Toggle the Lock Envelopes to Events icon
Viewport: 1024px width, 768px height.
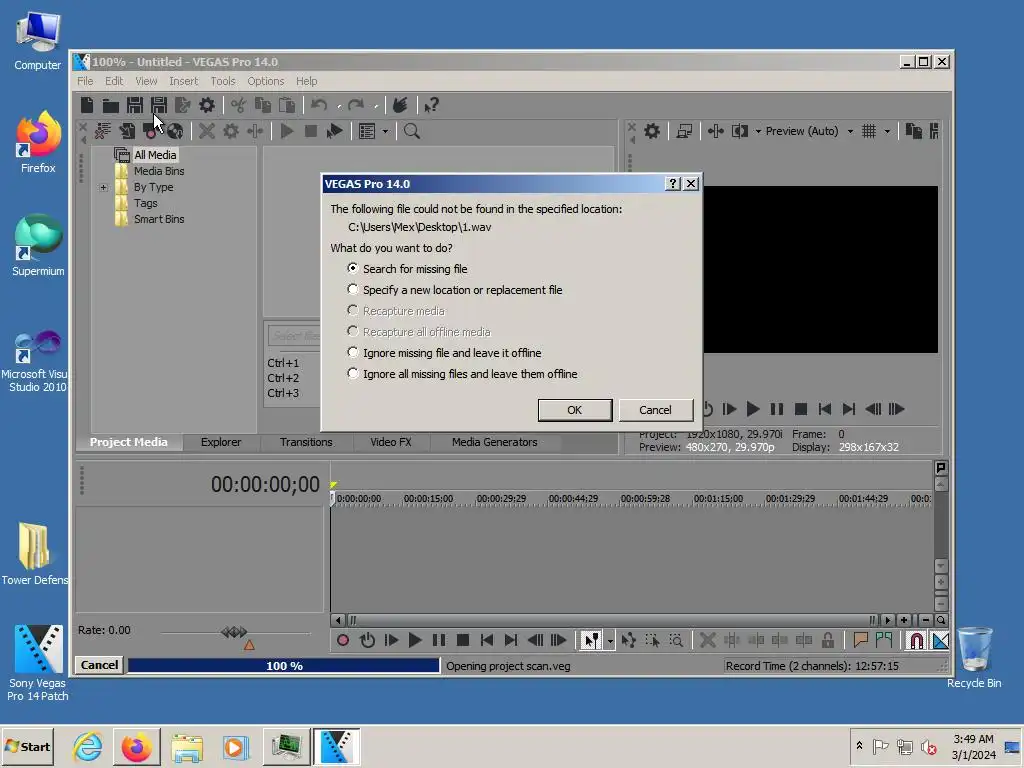pyautogui.click(x=828, y=641)
